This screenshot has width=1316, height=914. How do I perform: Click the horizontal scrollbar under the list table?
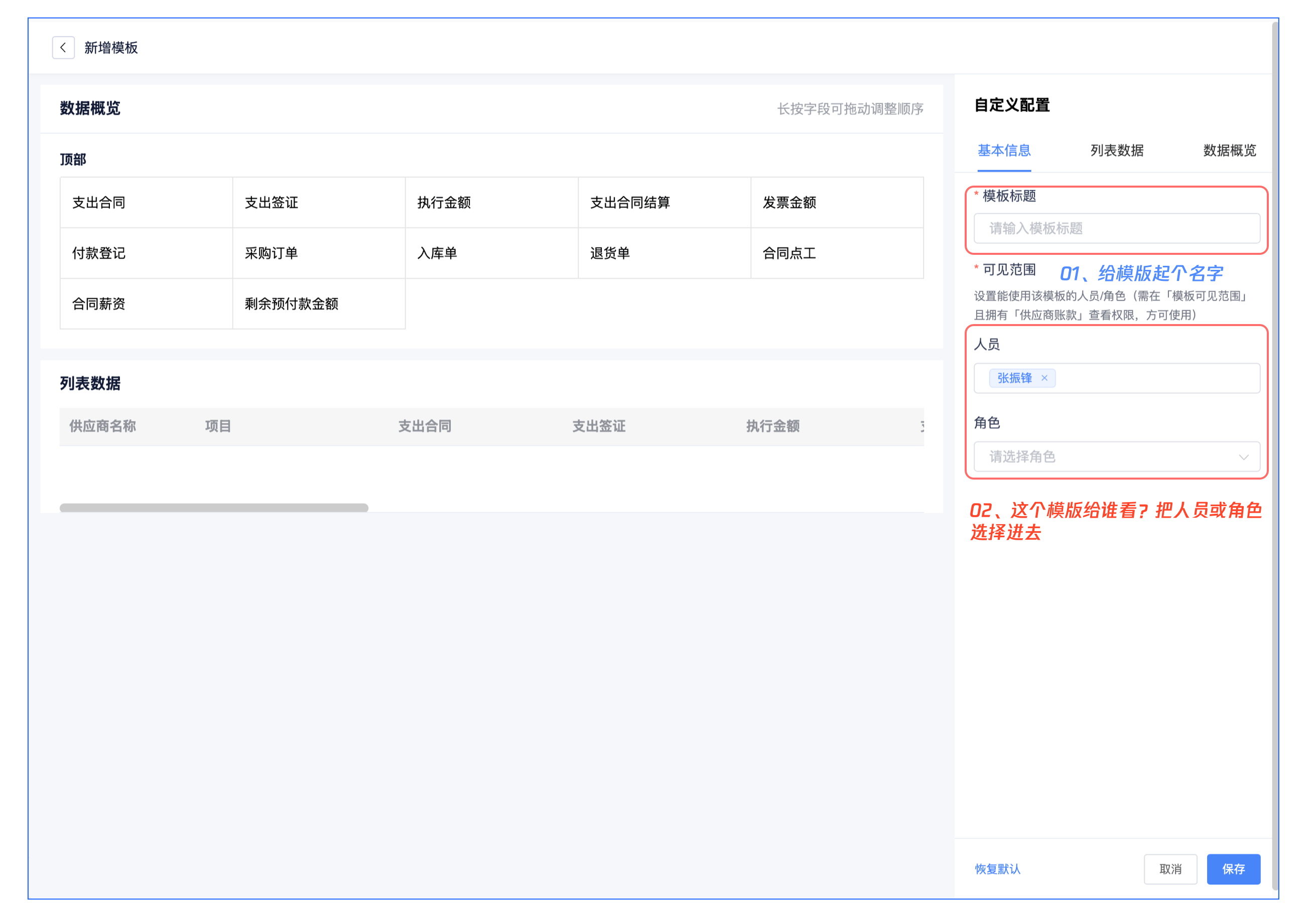coord(214,507)
